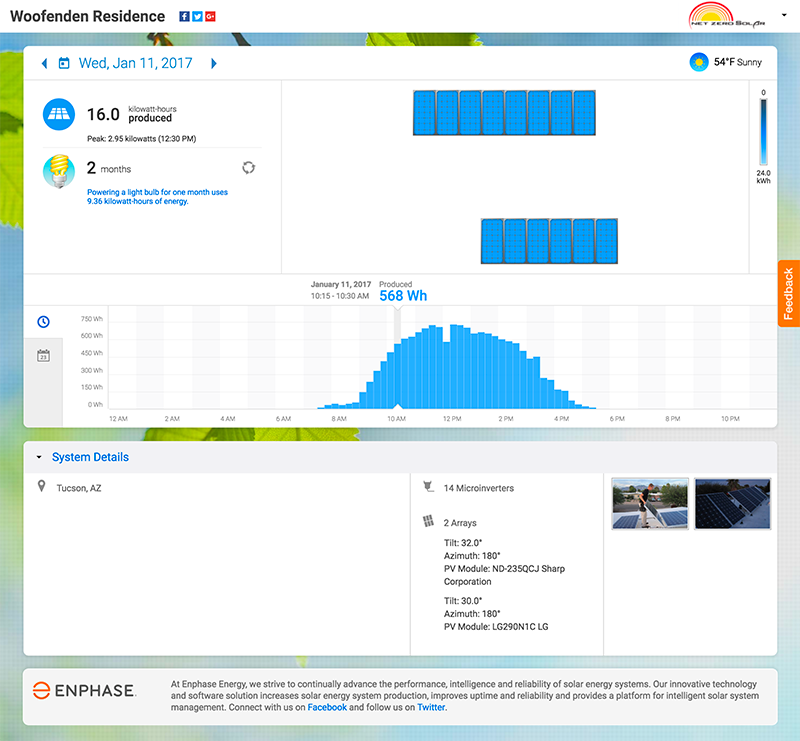Click the Enphase logo in footer
Viewport: 800px width, 741px height.
click(x=84, y=690)
